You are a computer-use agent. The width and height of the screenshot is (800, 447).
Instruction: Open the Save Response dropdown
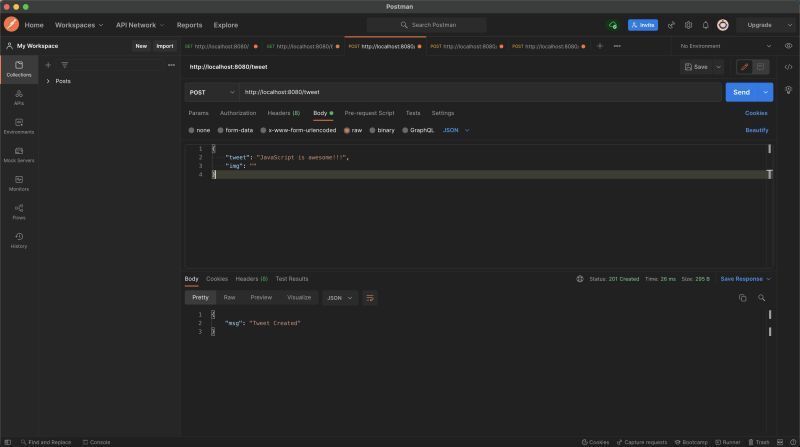(745, 279)
